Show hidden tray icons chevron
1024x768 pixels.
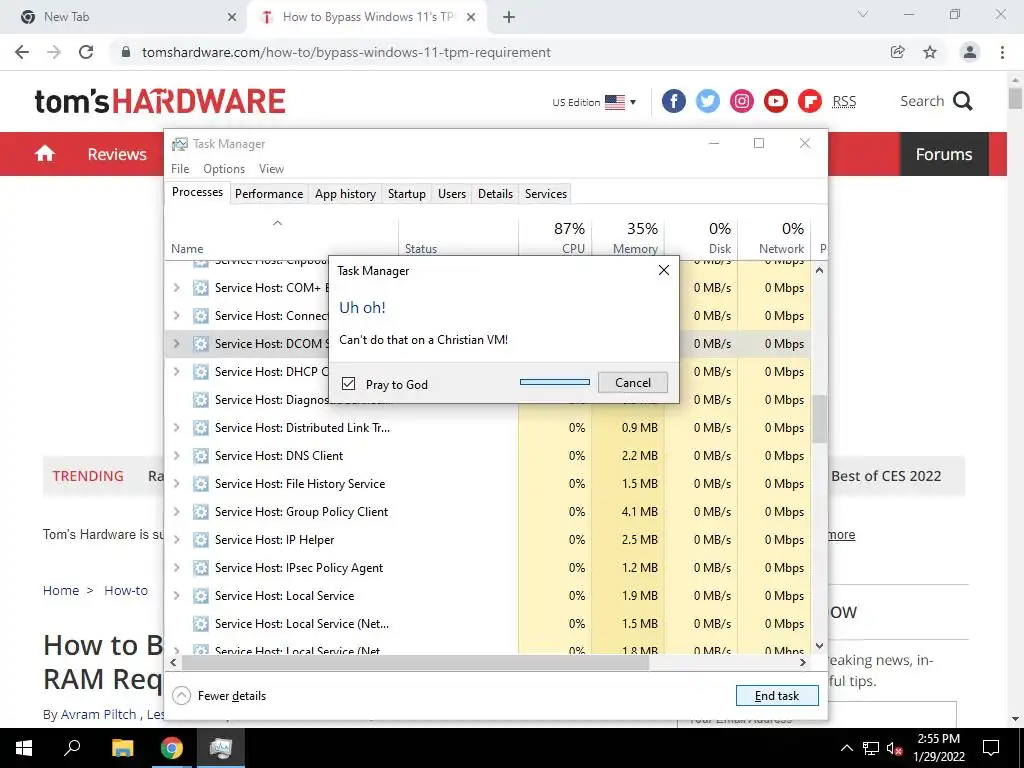(x=846, y=748)
